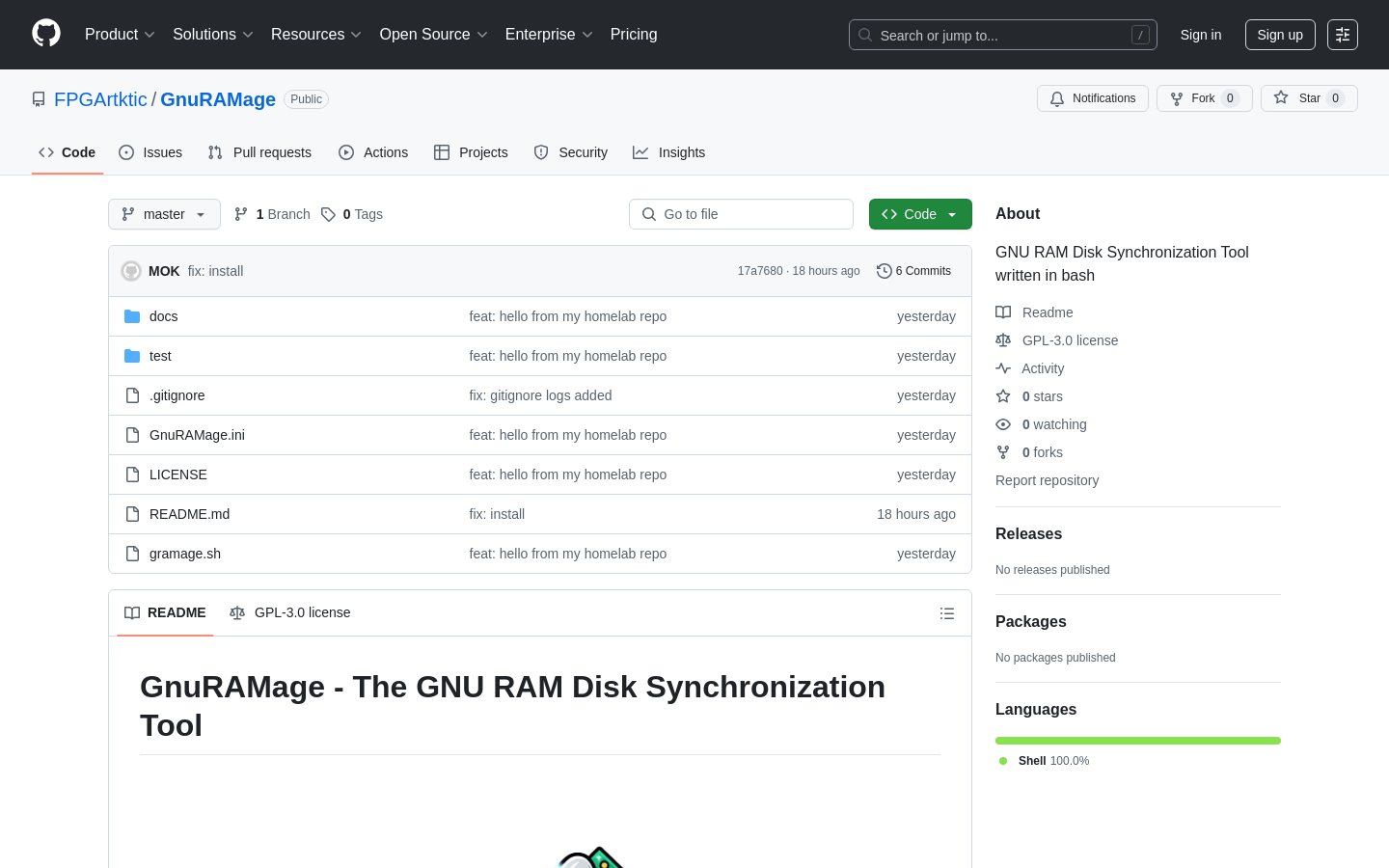Focus the Go to file input

pyautogui.click(x=741, y=214)
